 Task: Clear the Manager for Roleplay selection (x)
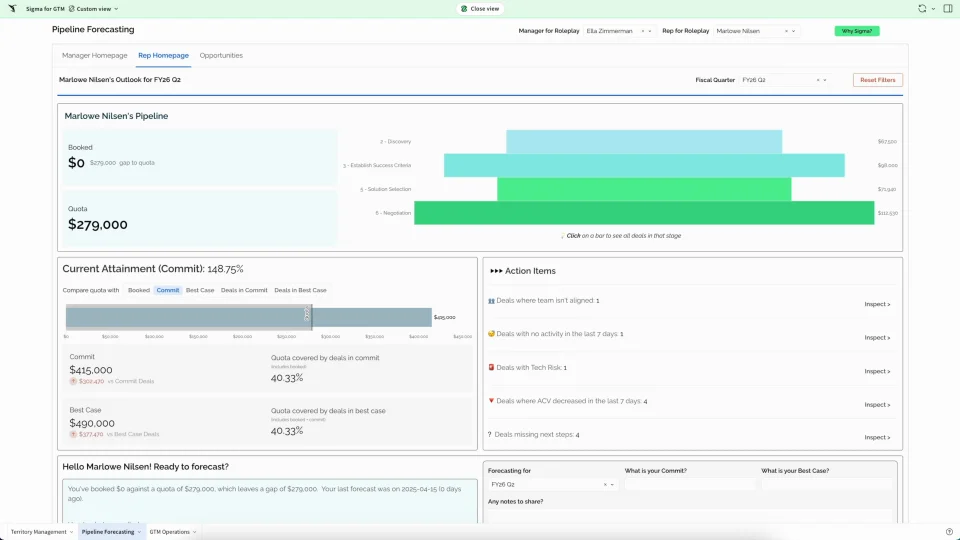[642, 31]
